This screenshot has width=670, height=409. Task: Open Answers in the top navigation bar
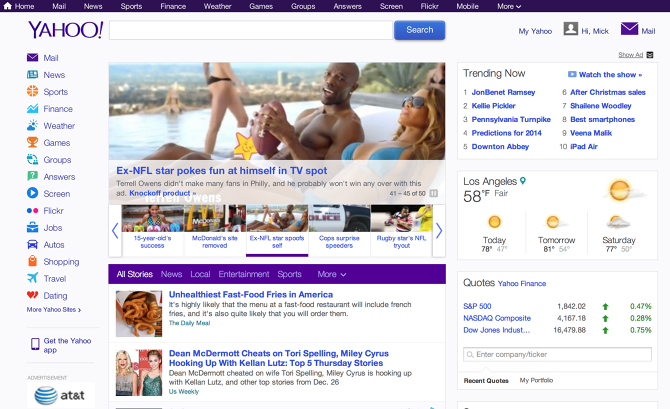[x=347, y=6]
